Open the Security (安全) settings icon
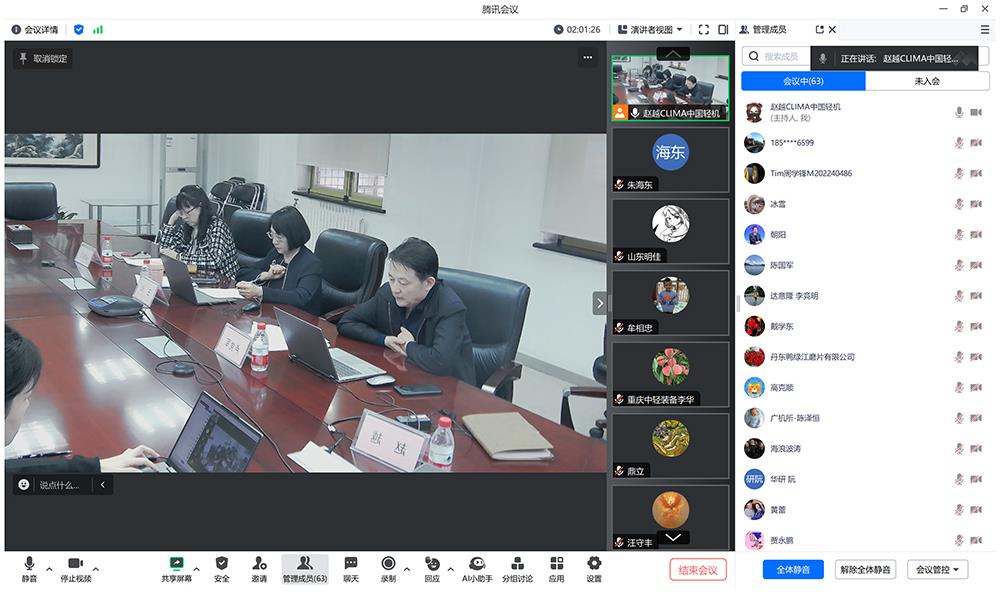Viewport: 1000px width, 592px height. (x=222, y=564)
